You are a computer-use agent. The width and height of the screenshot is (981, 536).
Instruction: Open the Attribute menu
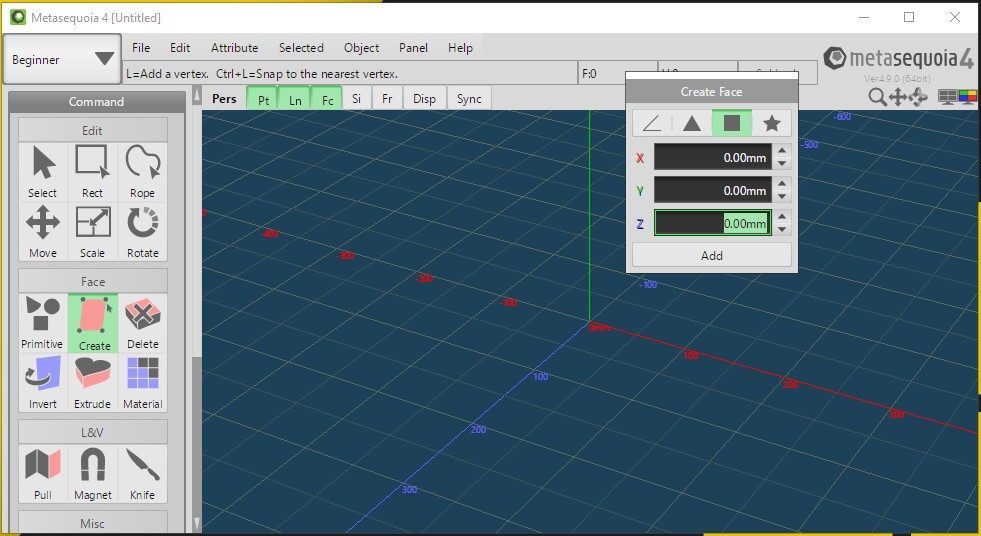click(x=235, y=48)
